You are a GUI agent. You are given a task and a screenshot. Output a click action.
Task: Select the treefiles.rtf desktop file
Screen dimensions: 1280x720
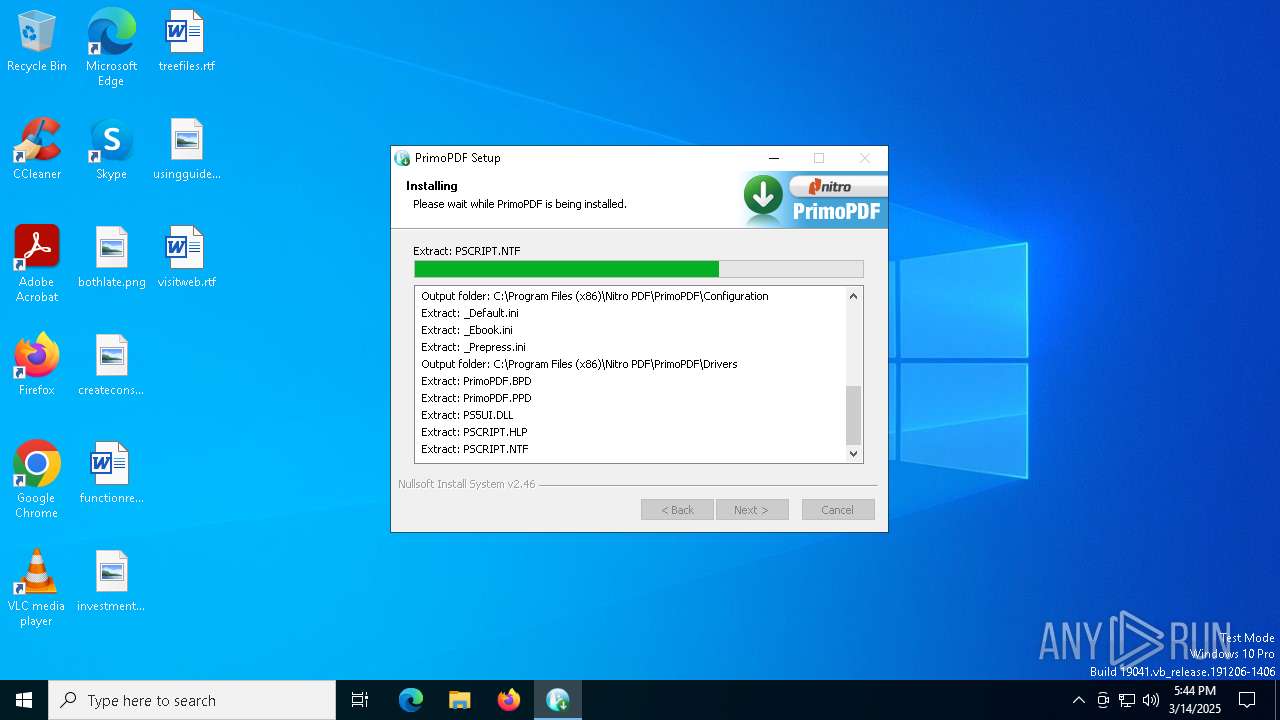(186, 41)
